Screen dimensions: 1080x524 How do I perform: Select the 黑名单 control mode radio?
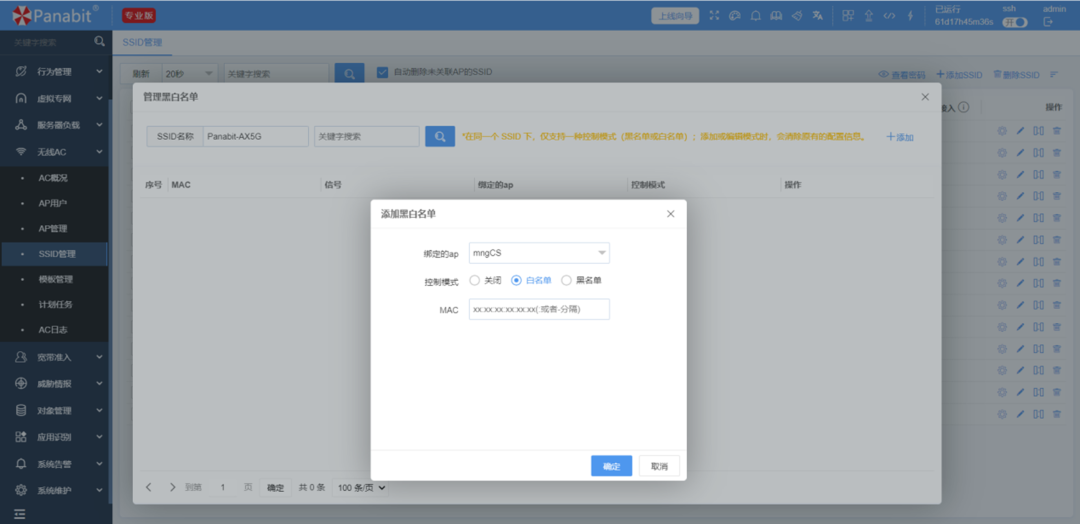[x=566, y=280]
